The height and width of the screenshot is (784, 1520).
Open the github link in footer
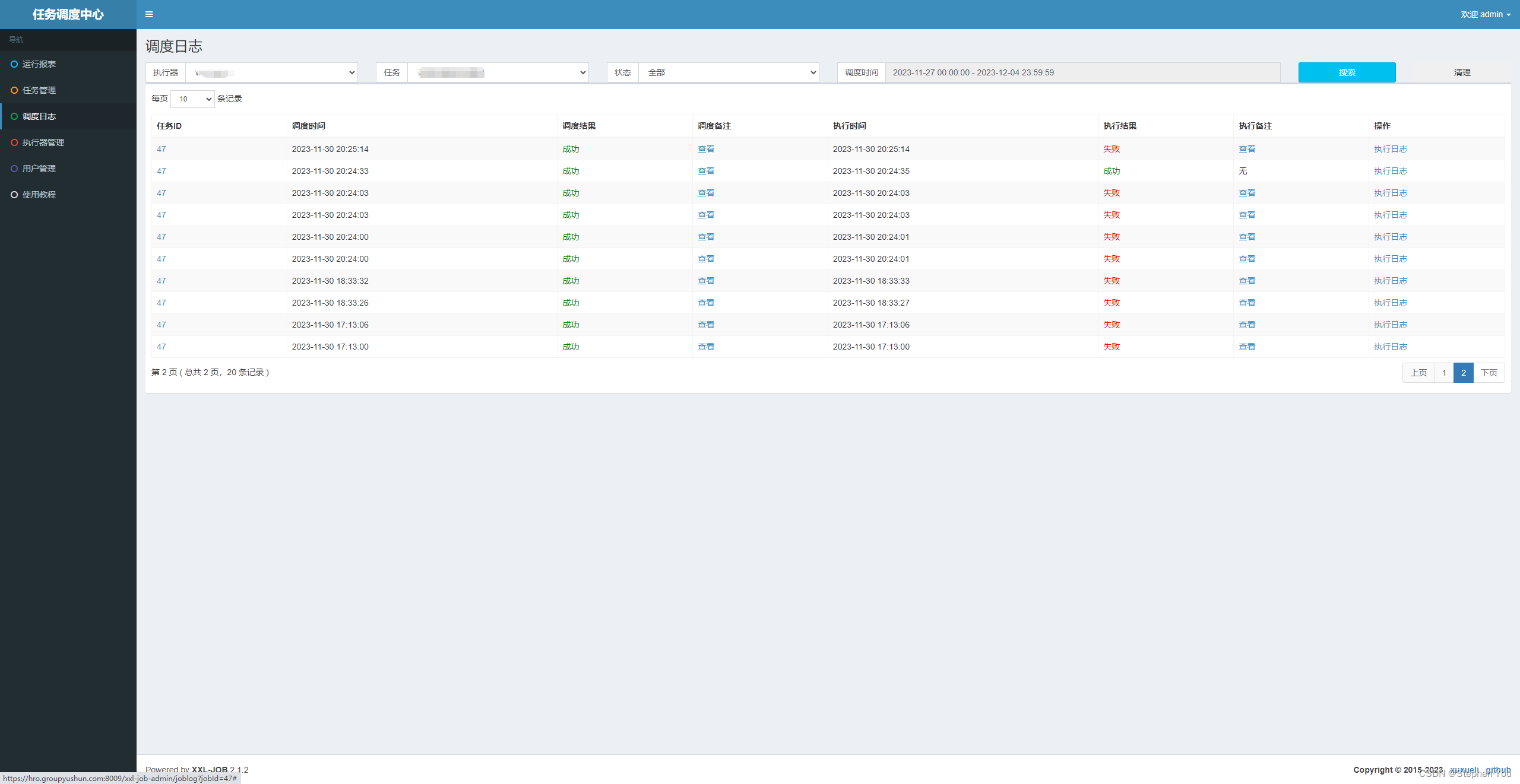pos(1498,770)
